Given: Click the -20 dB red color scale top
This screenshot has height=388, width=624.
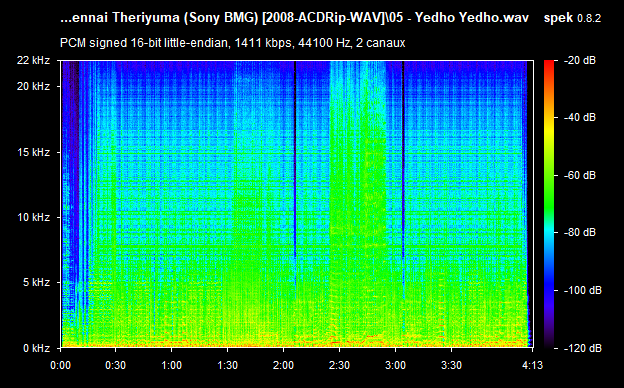Looking at the screenshot, I should pos(579,60).
